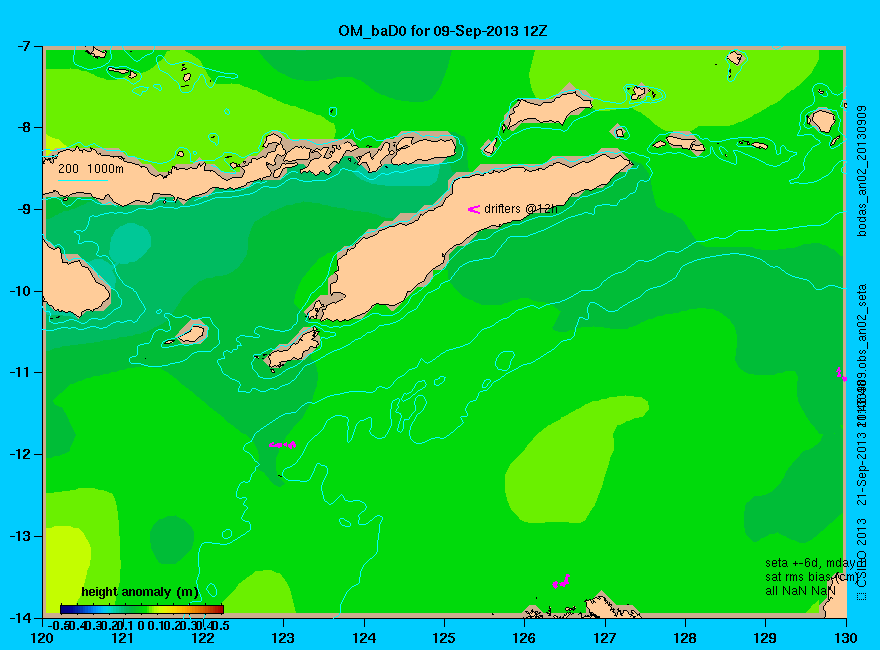
Task: Click the vertical label bodas_an02_20130909
Action: 862,170
